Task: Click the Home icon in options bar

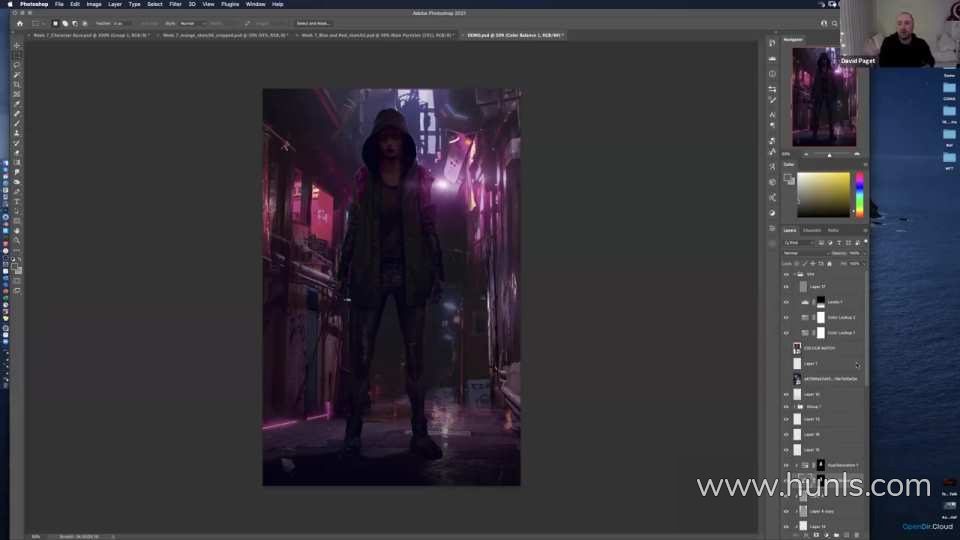Action: (x=20, y=23)
